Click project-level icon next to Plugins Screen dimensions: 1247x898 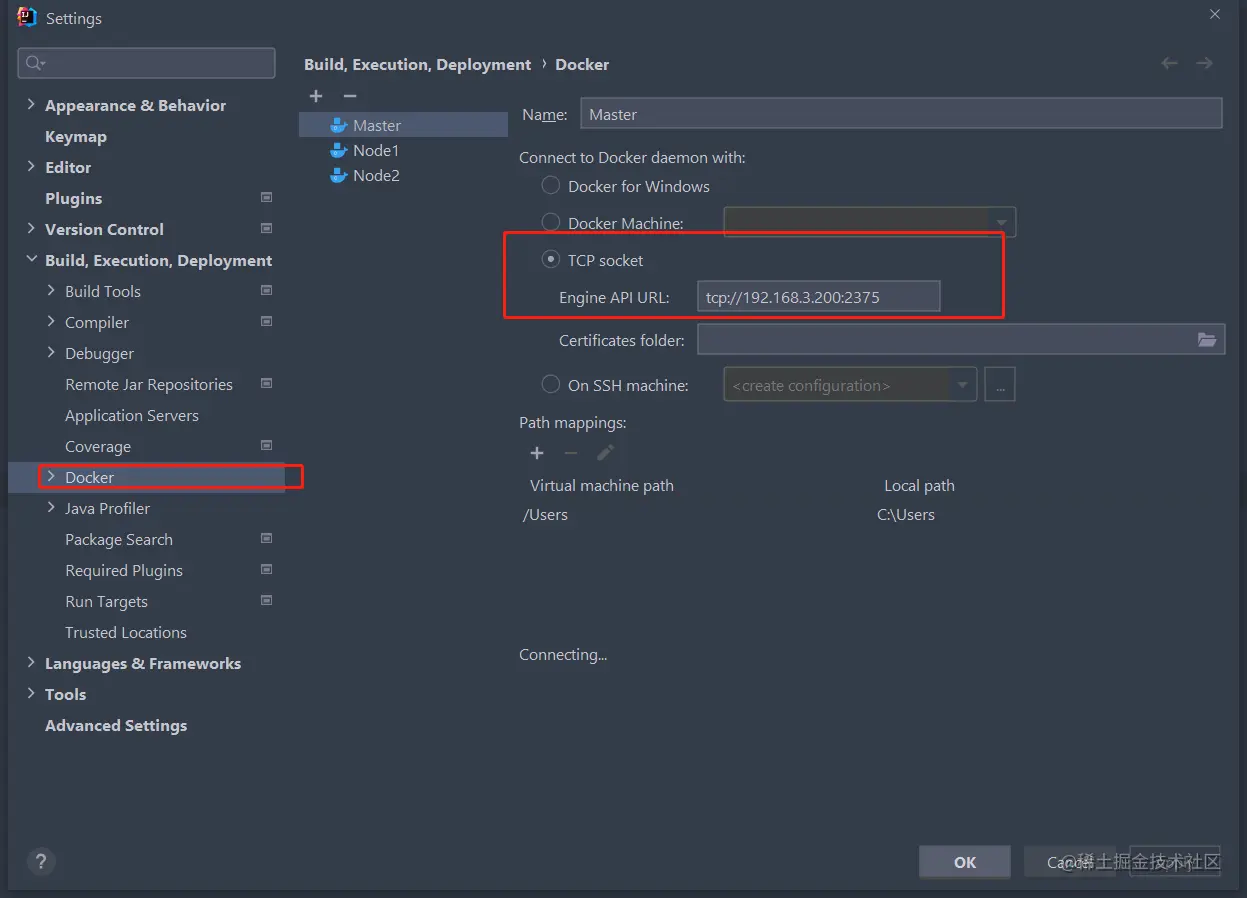[x=266, y=197]
